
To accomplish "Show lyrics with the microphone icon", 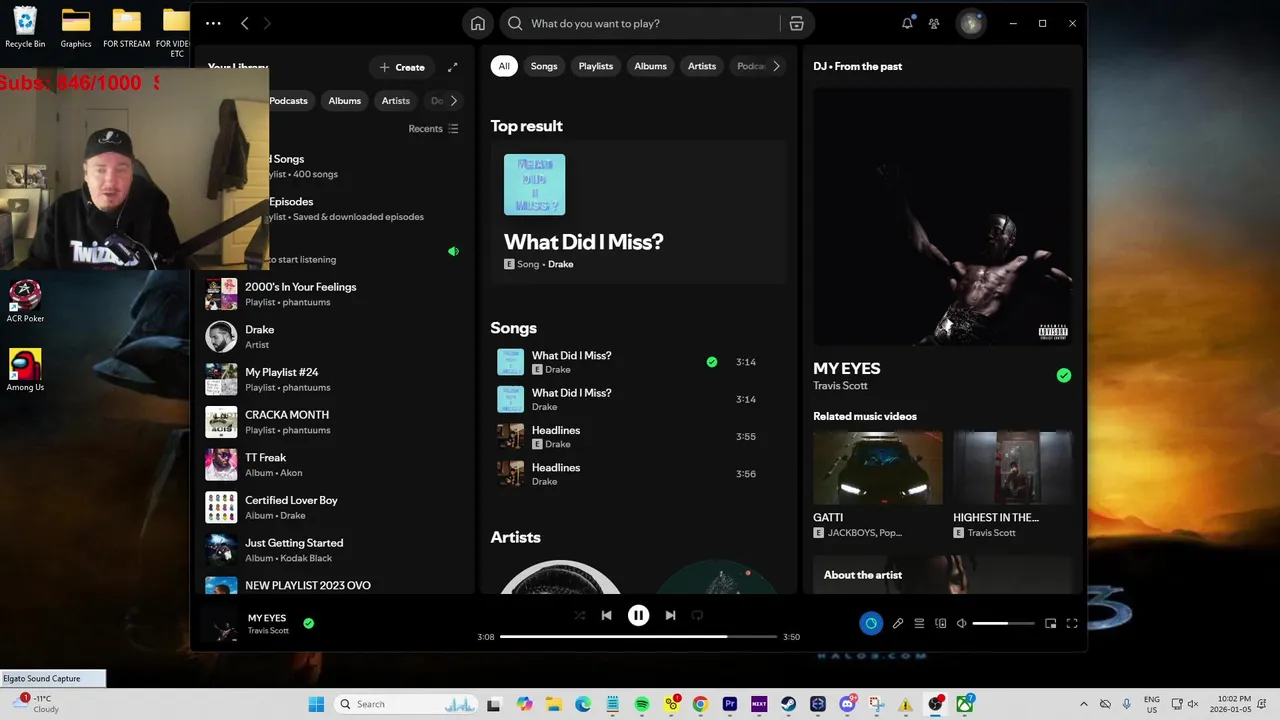I will tap(898, 623).
